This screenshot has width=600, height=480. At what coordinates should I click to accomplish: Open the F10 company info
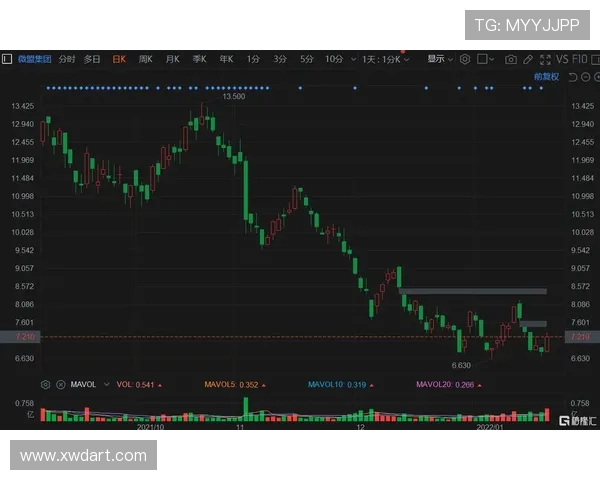[x=580, y=59]
